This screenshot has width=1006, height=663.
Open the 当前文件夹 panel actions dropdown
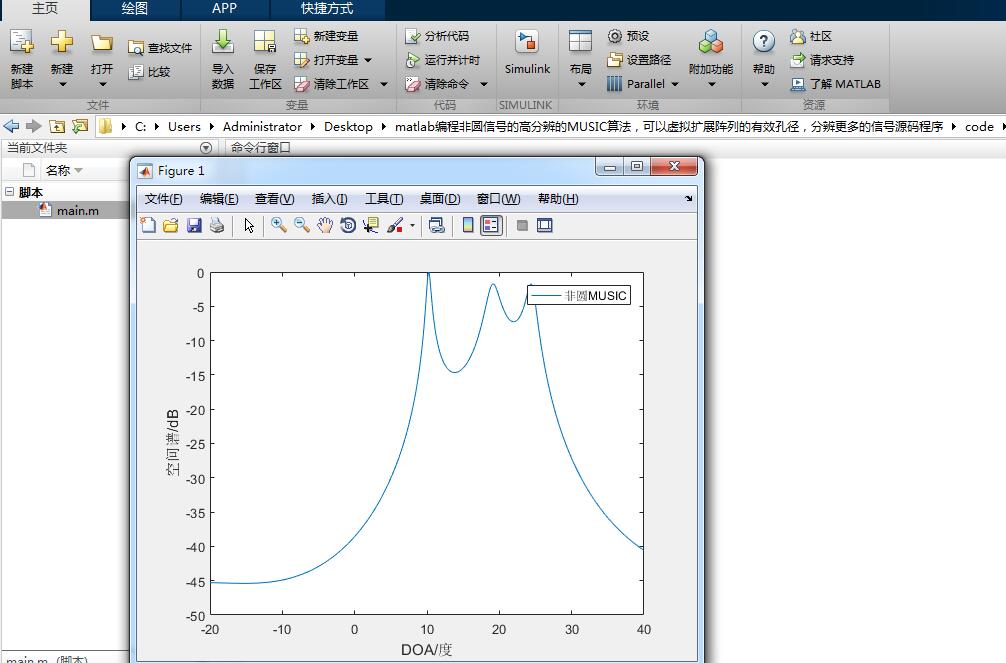206,148
